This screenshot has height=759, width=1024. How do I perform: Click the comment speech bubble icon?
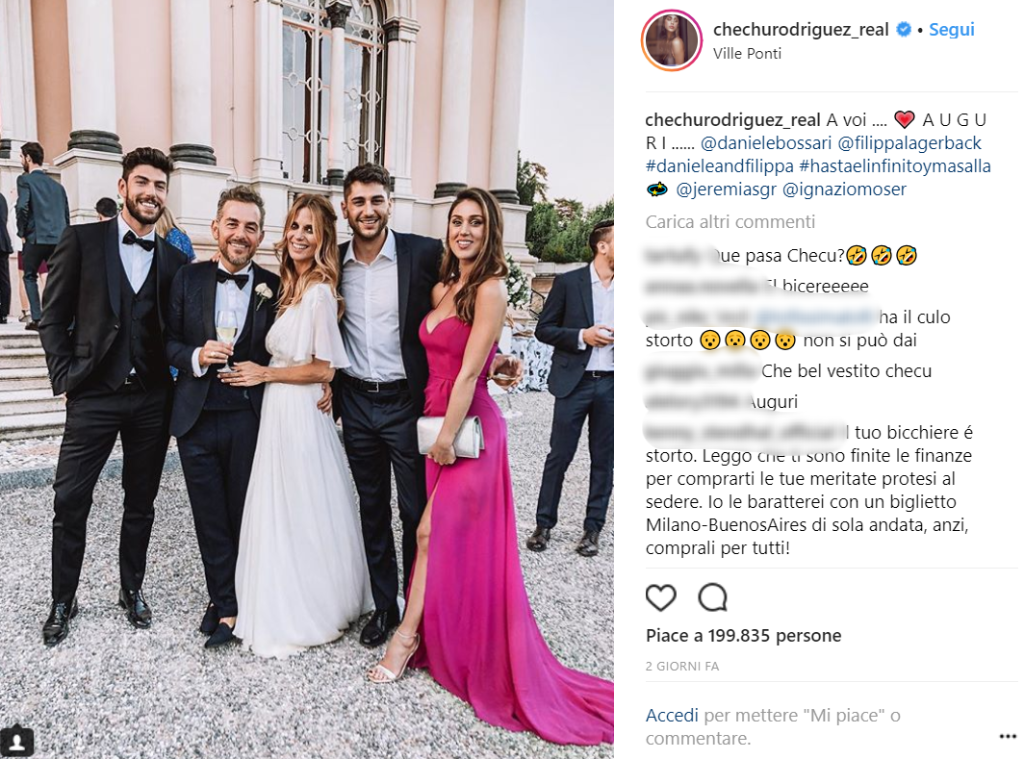tap(712, 597)
